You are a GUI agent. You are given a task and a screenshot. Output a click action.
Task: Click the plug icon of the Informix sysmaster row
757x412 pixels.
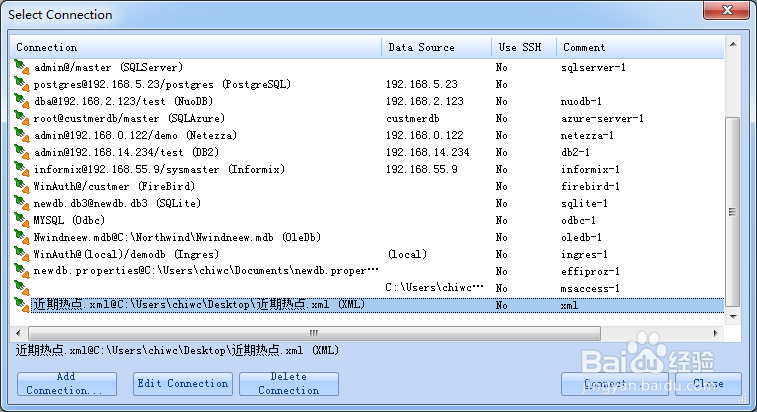tap(22, 169)
